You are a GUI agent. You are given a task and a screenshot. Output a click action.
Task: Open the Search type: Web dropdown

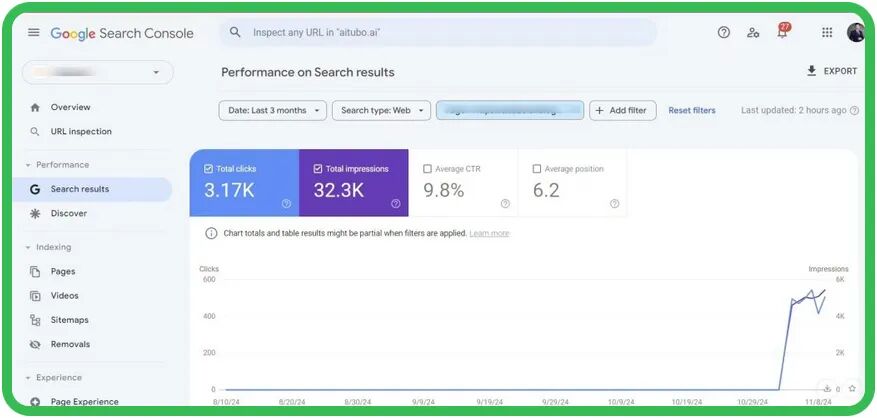pos(381,111)
